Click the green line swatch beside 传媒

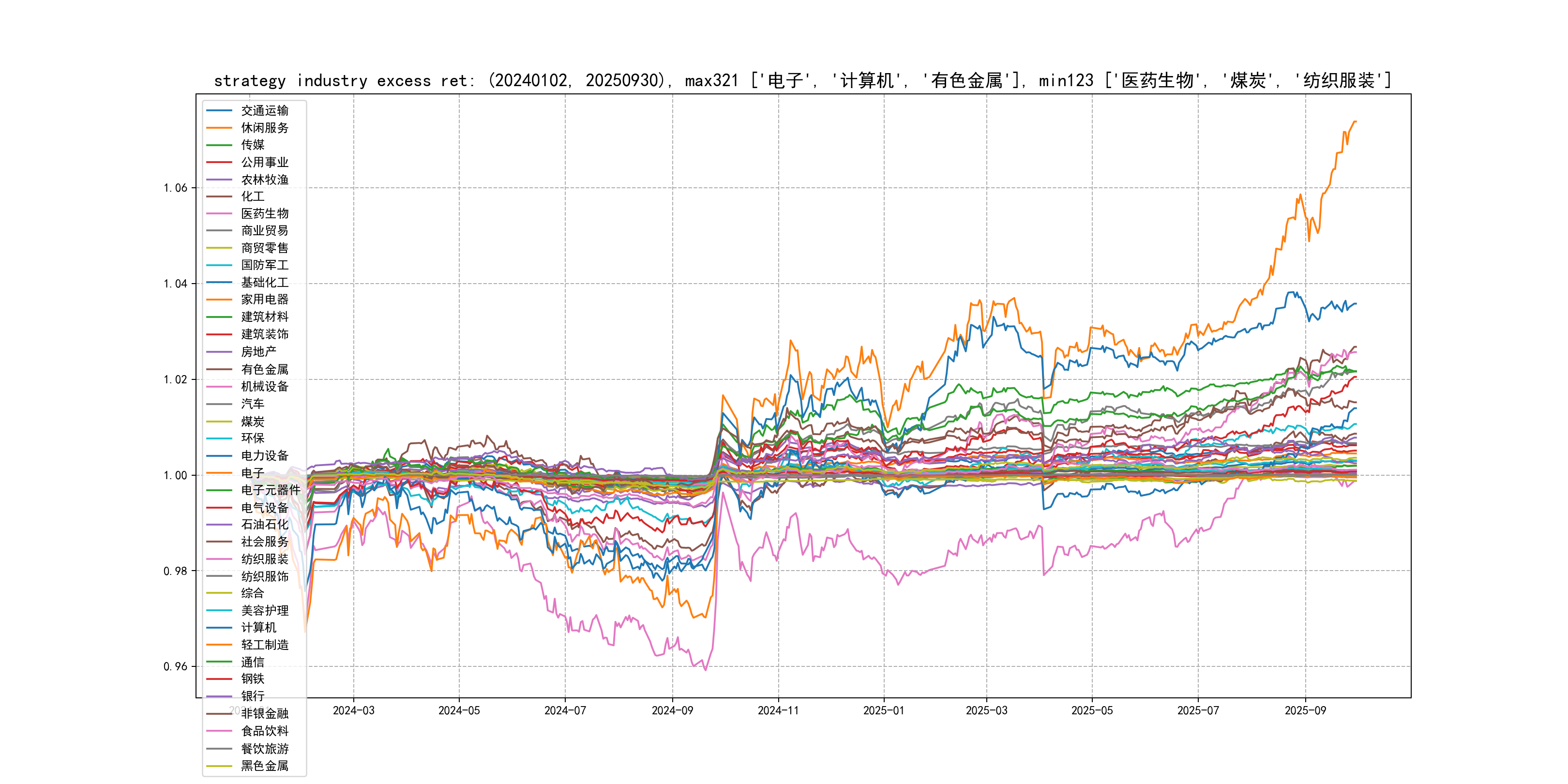coord(219,145)
